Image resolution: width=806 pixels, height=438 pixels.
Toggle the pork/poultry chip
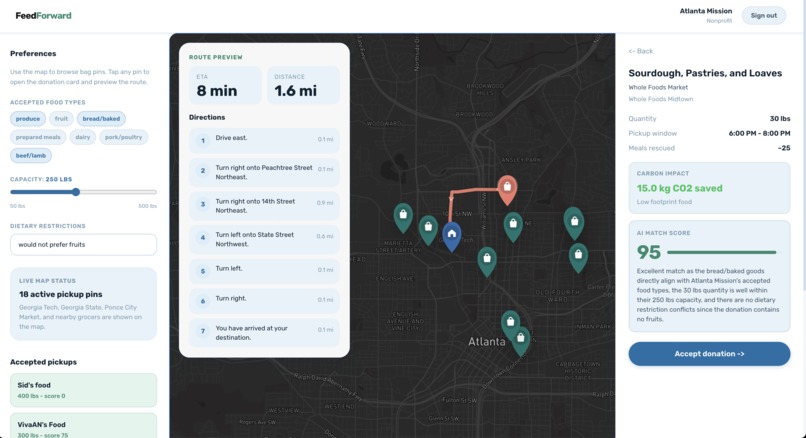[123, 137]
